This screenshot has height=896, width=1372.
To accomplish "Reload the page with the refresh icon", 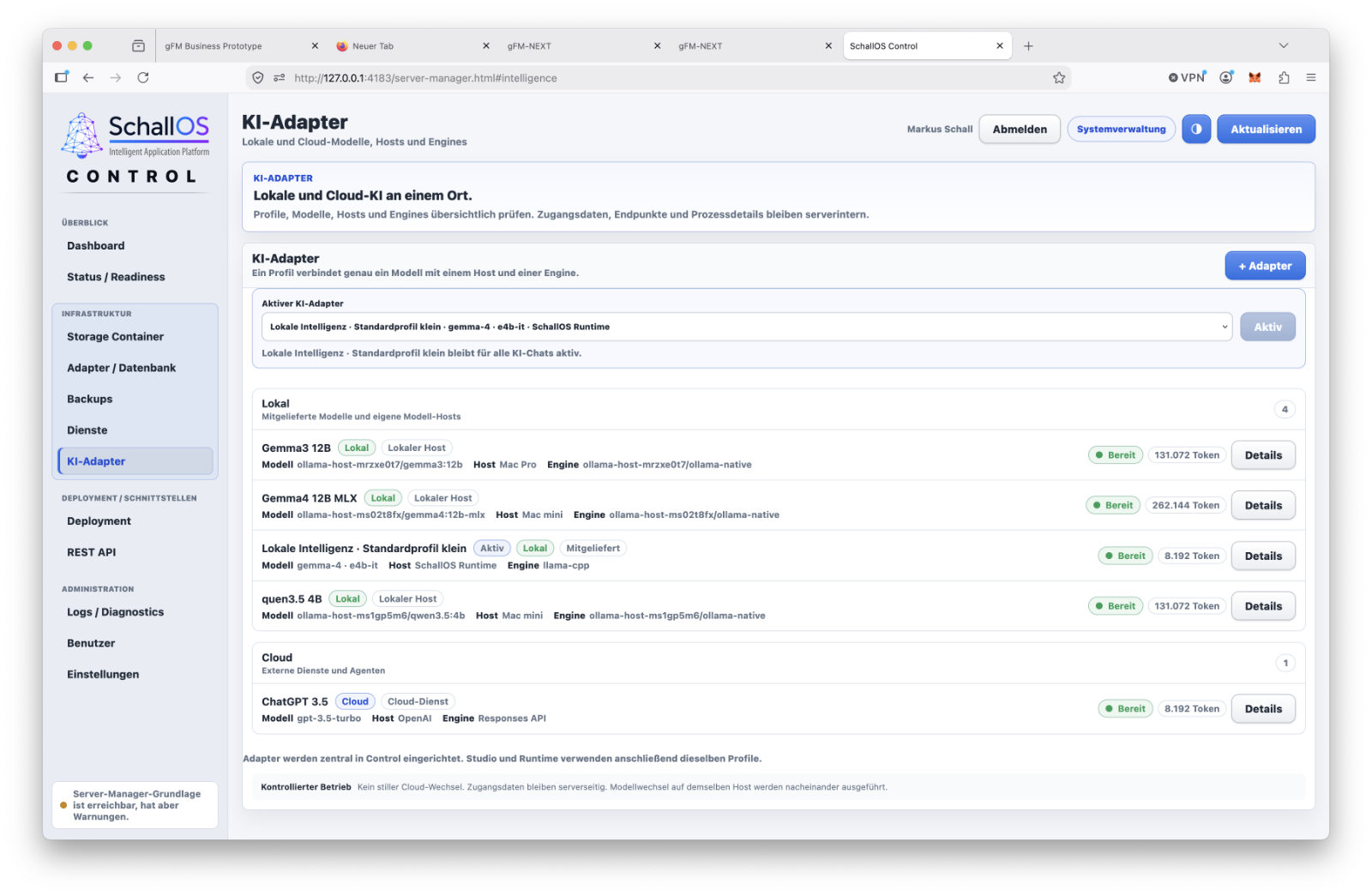I will [143, 78].
